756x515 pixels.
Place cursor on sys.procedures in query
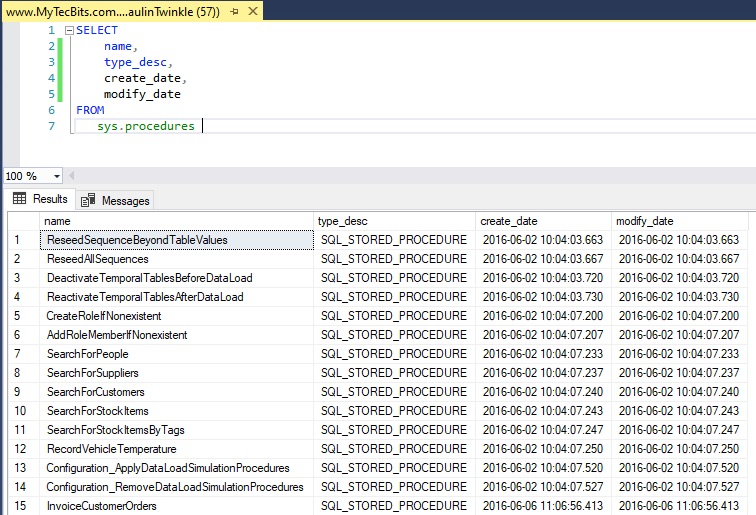146,126
